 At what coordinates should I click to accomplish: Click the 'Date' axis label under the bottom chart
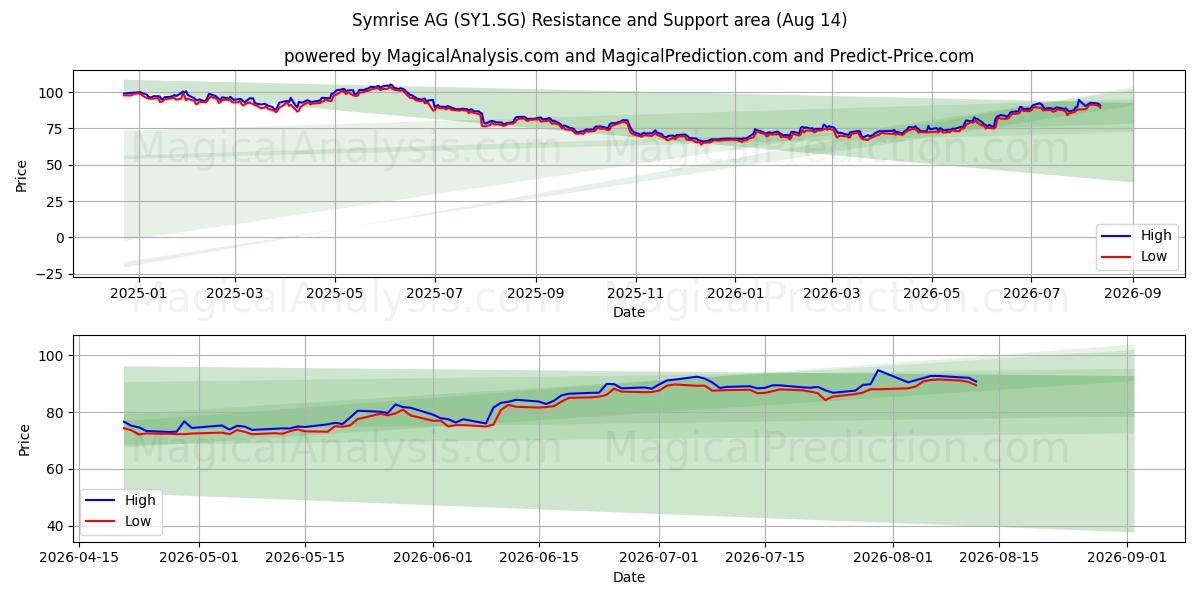[x=629, y=577]
